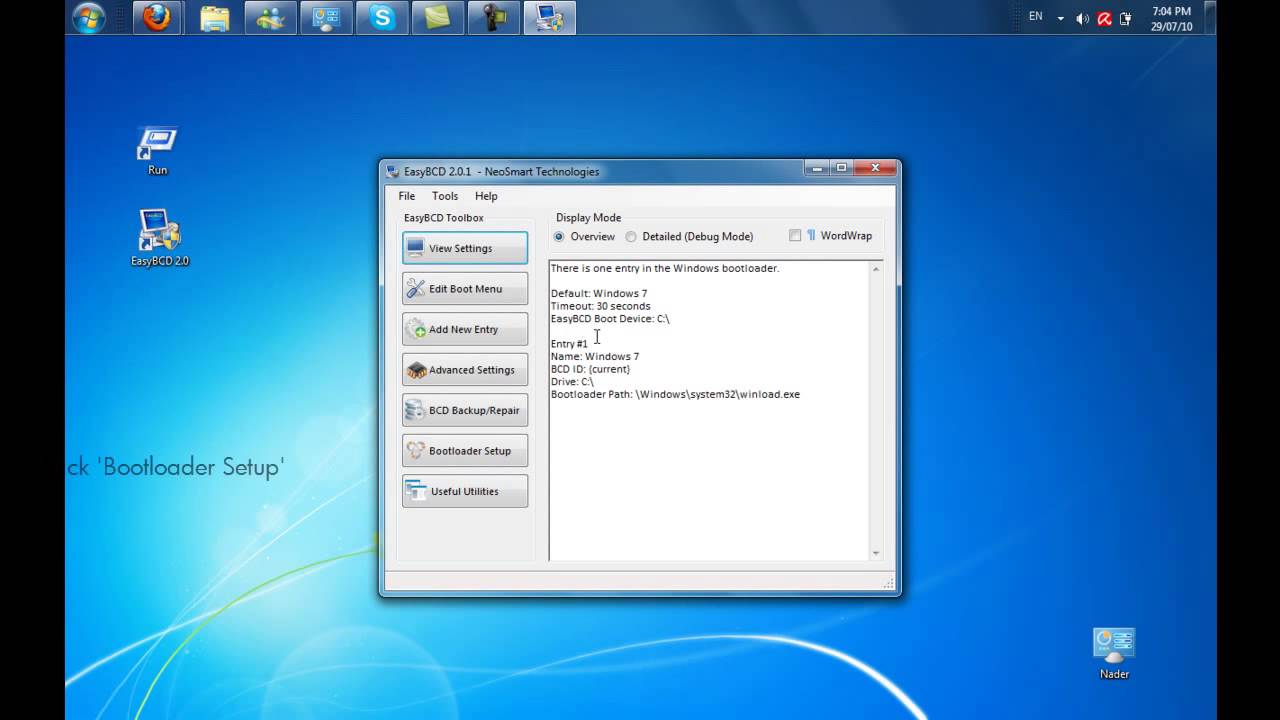The width and height of the screenshot is (1280, 720).
Task: Open the View Settings section
Action: [465, 248]
